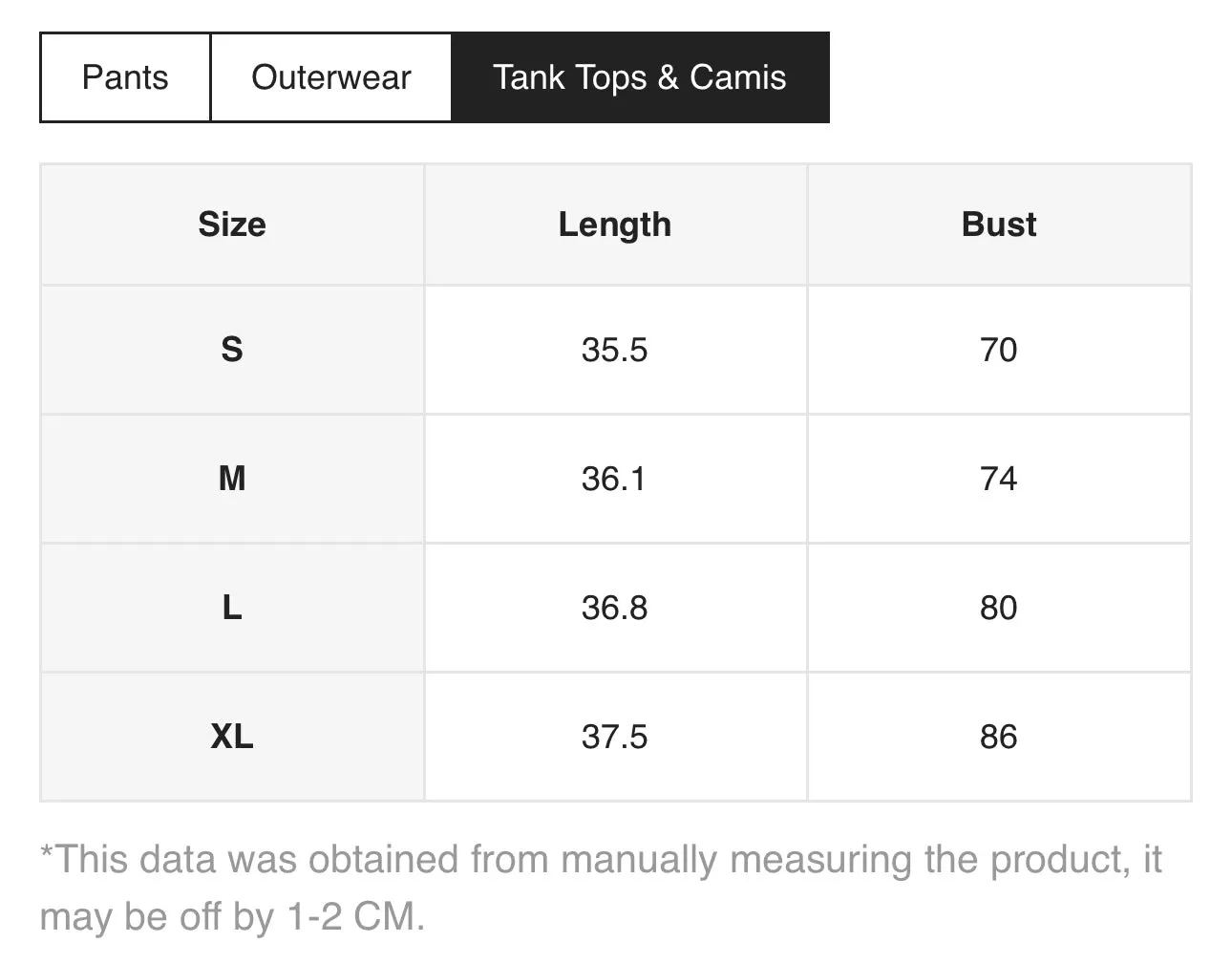Click the bust value 86
Screen dimensions: 1232x964
pyautogui.click(x=999, y=737)
